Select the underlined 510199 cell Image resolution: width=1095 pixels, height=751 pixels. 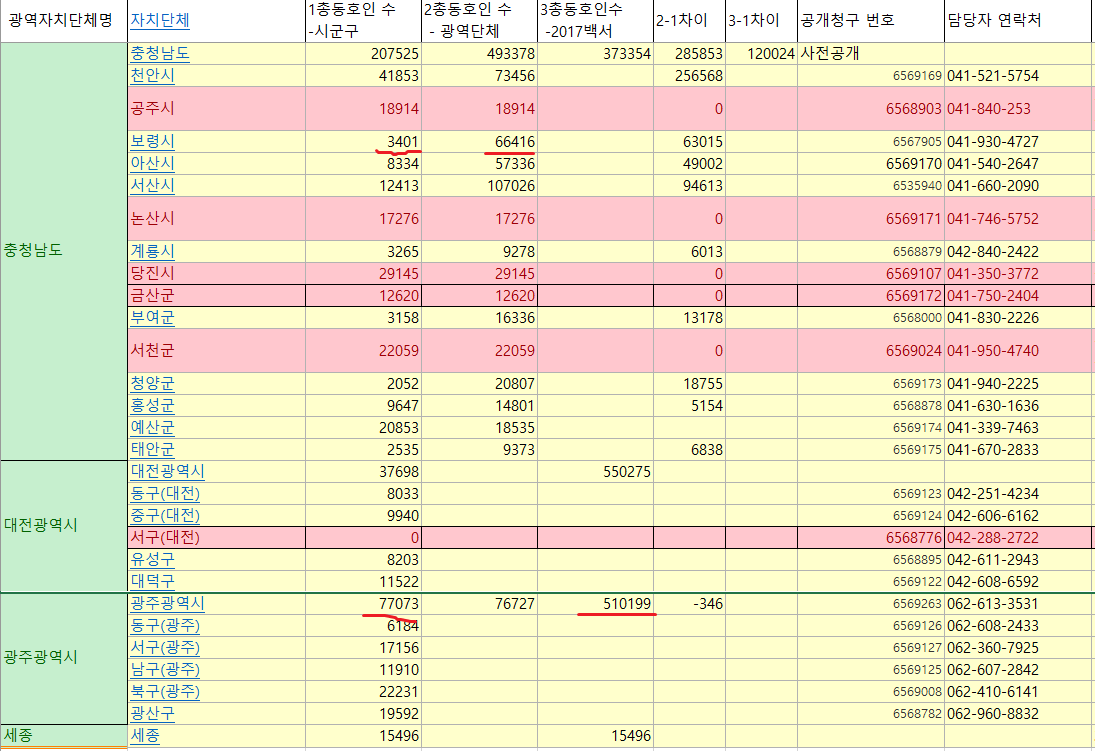click(x=596, y=604)
